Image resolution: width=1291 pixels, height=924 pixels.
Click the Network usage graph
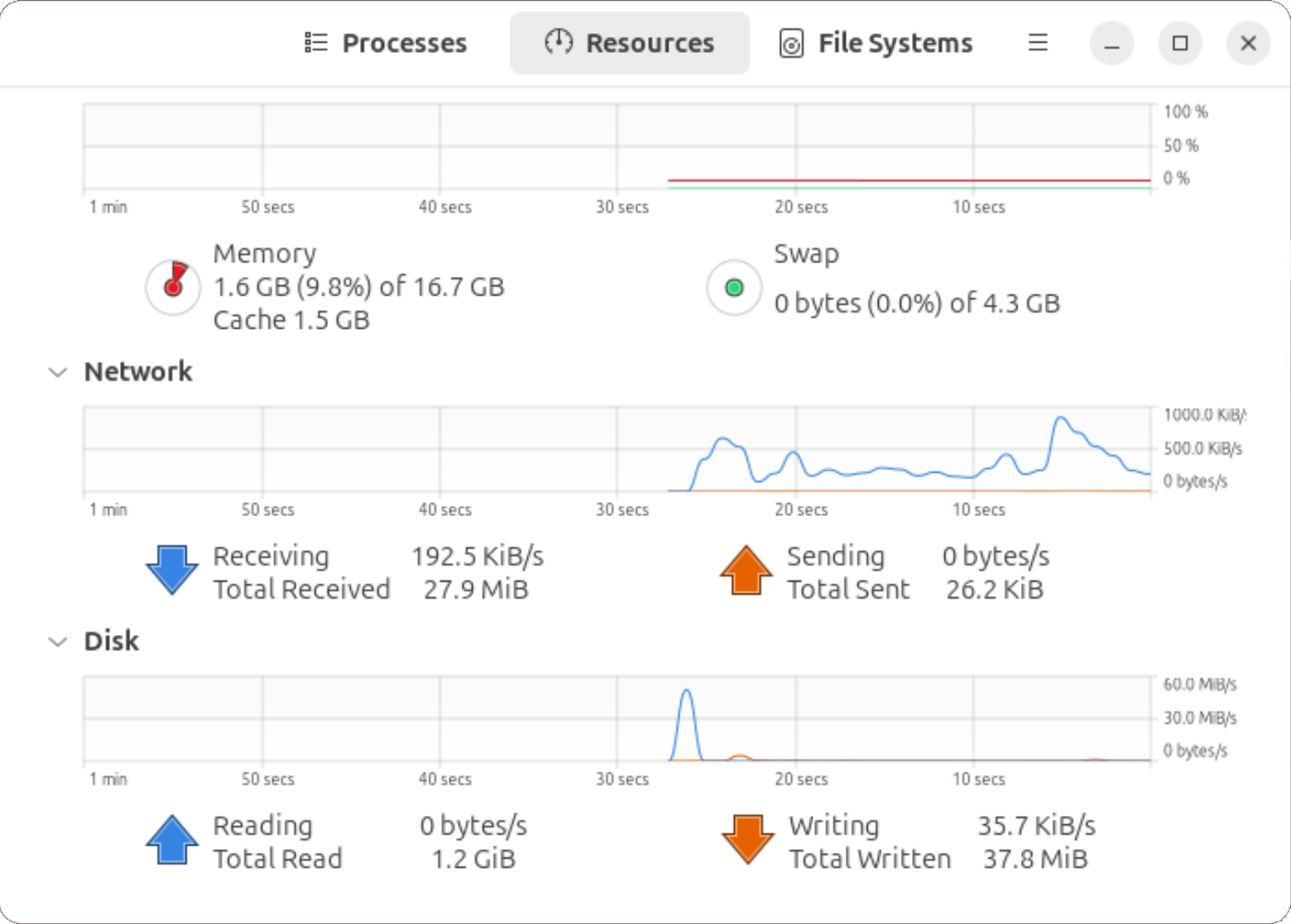tap(617, 451)
